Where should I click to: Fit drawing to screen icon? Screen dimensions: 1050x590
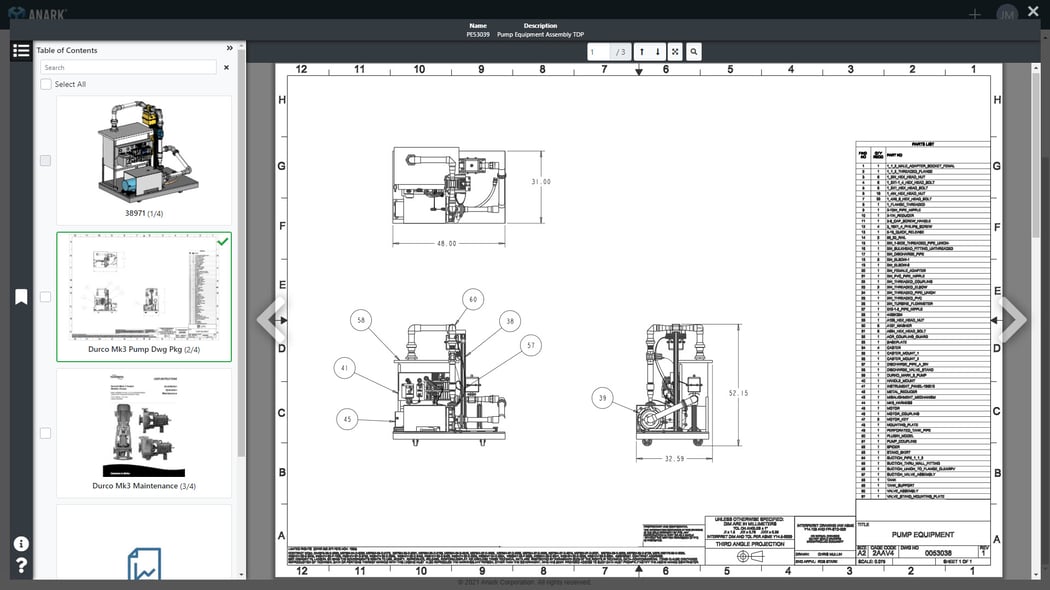pyautogui.click(x=675, y=52)
